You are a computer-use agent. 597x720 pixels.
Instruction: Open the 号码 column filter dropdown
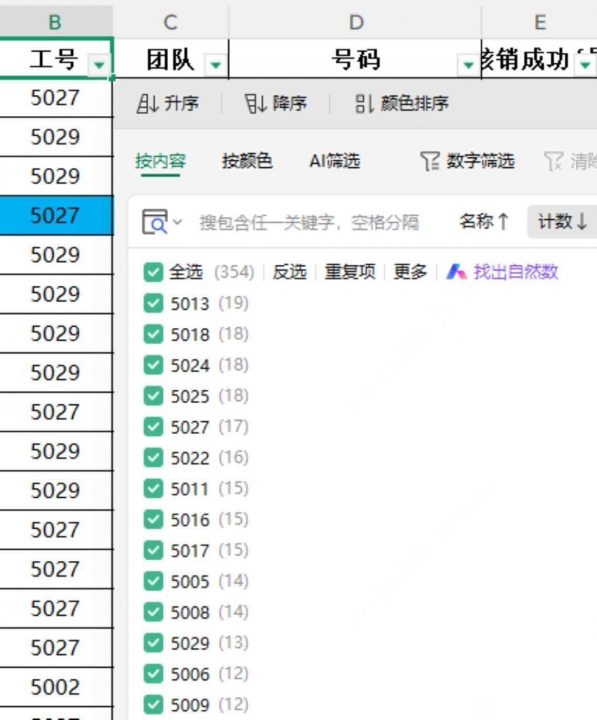tap(468, 64)
